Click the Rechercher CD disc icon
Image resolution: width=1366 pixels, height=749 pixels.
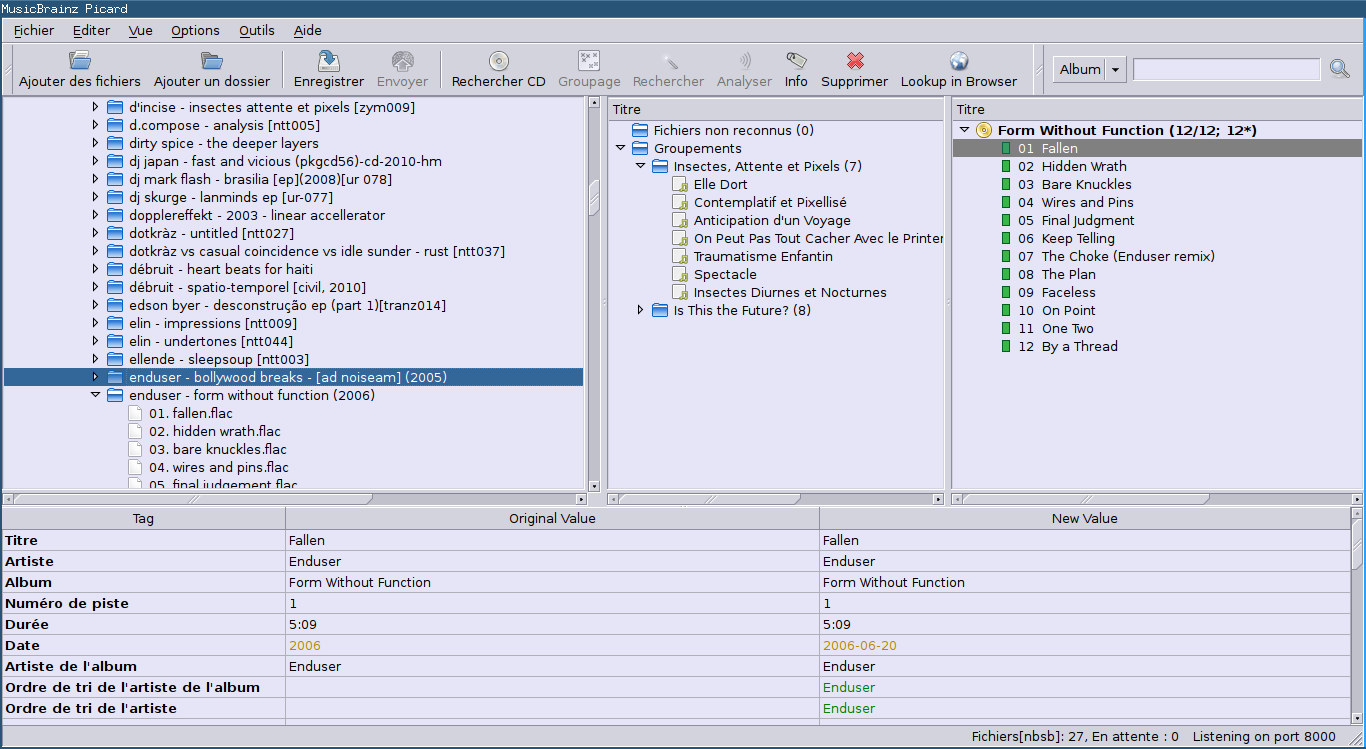[499, 61]
